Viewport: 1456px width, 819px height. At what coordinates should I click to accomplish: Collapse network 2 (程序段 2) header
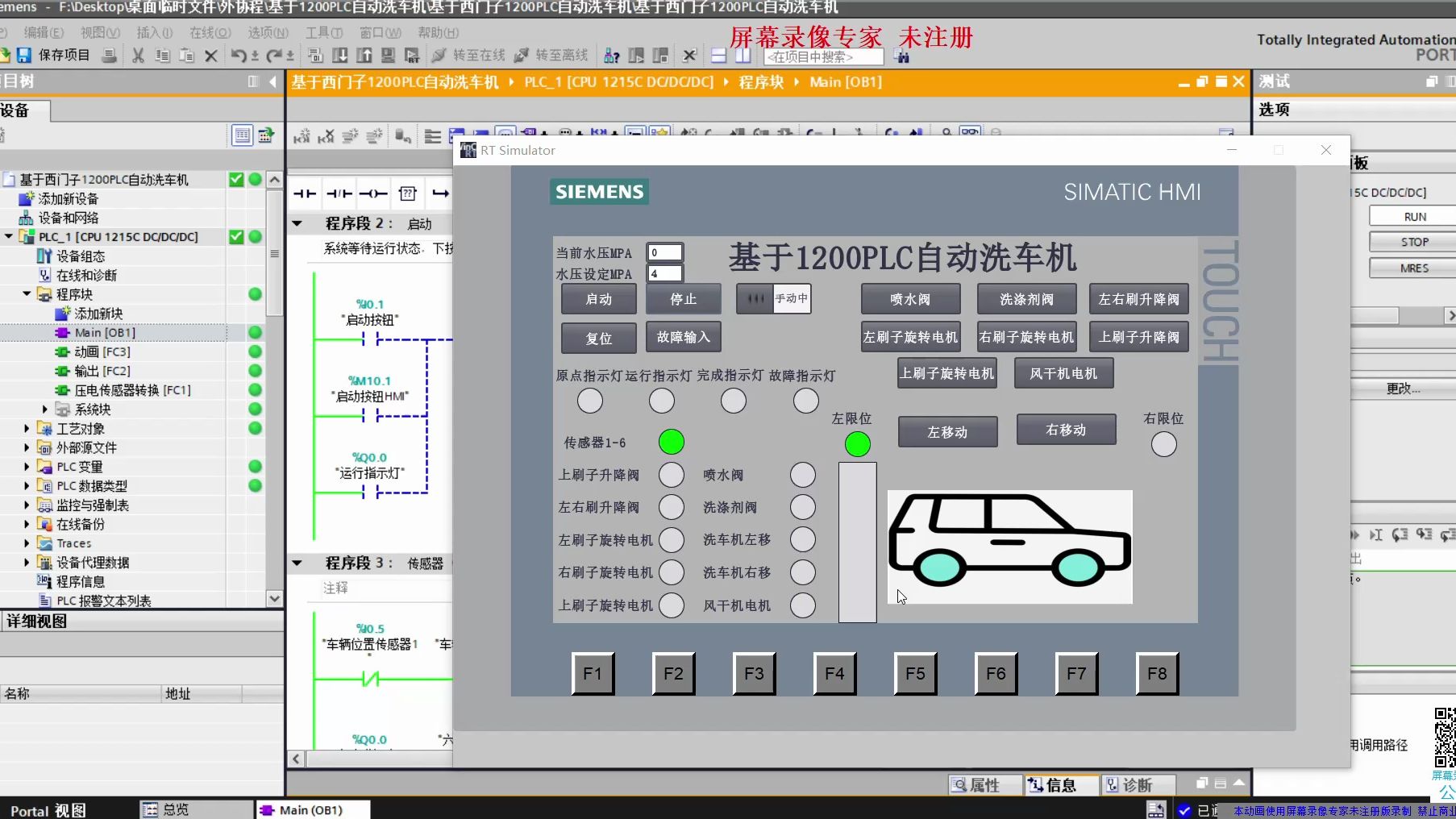[297, 223]
